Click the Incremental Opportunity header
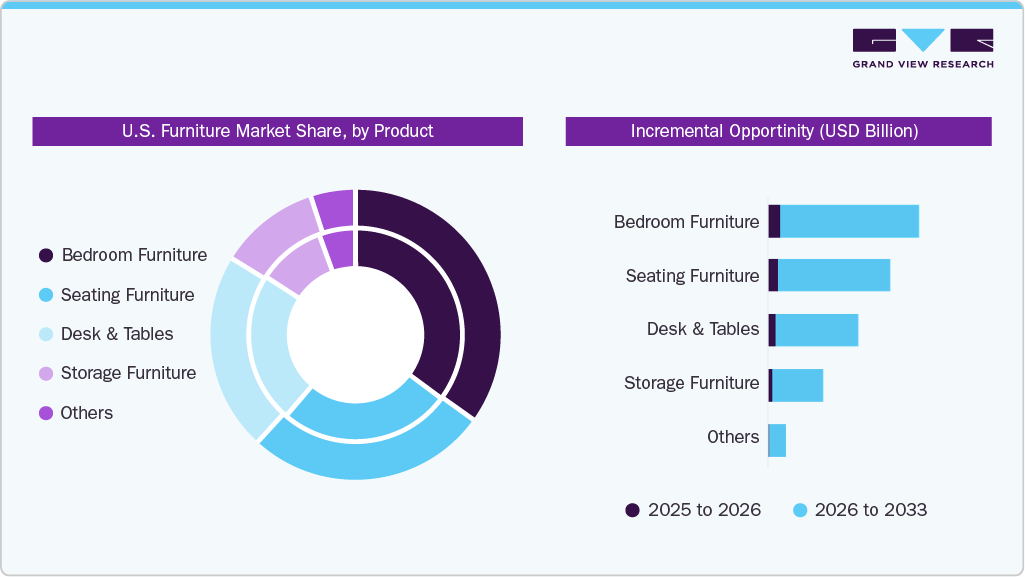Screen dimensions: 1025x577 pyautogui.click(x=776, y=131)
